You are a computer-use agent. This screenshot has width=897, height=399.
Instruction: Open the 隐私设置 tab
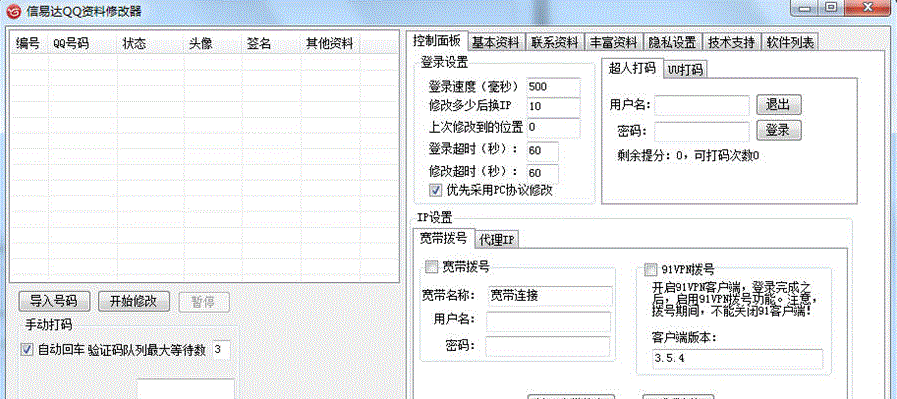coord(672,42)
